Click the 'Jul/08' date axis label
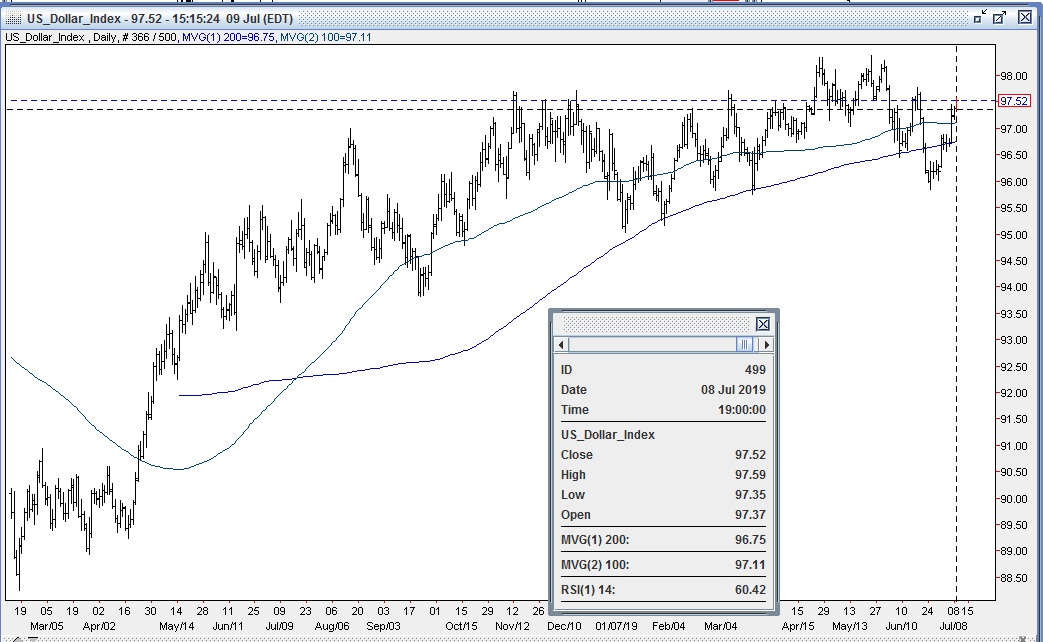1043x642 pixels. click(953, 626)
